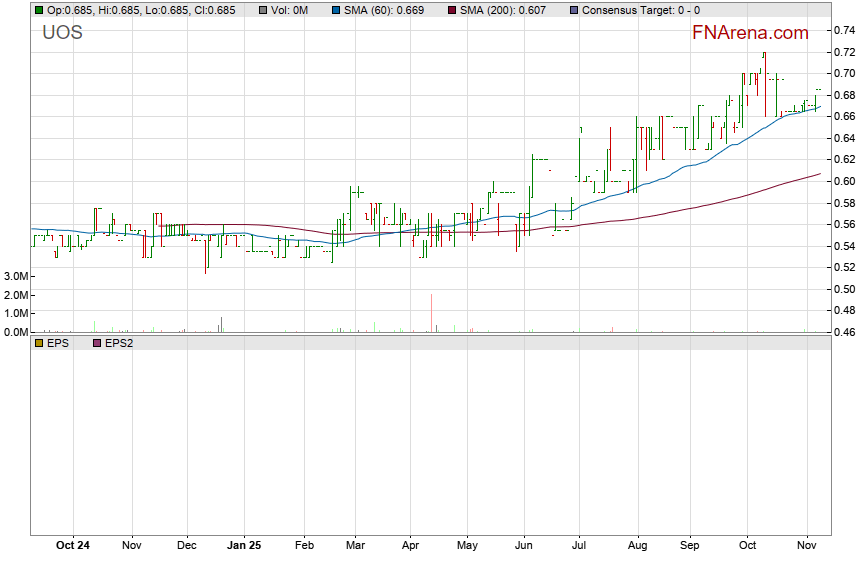Select the 'Oct 24' date axis label
This screenshot has height=566, width=859.
coord(72,546)
